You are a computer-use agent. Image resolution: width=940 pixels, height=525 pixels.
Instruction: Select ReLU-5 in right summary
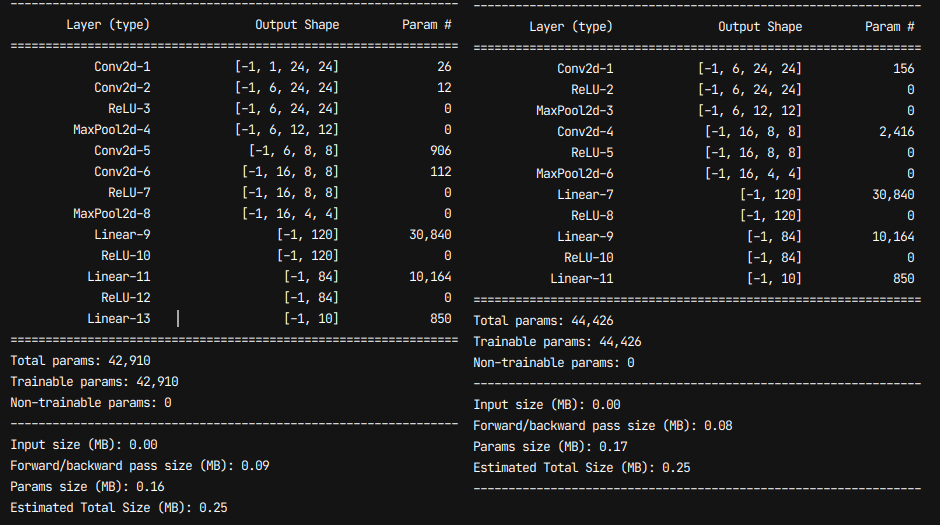[592, 152]
